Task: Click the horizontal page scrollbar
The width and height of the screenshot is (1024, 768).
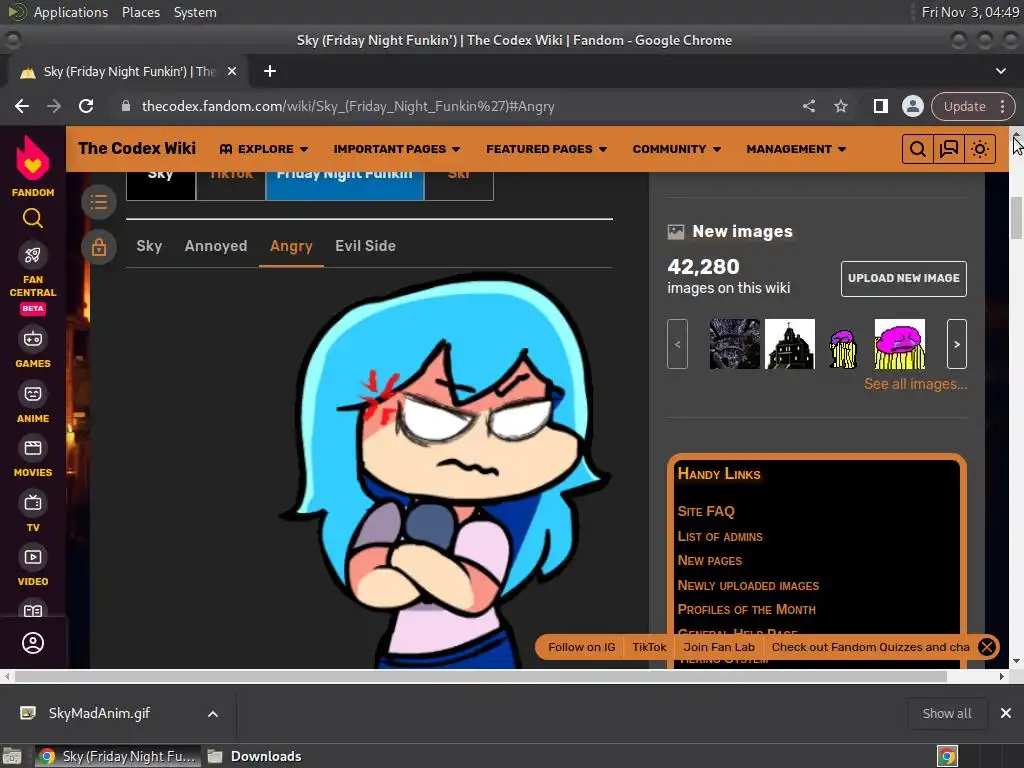Action: click(x=481, y=677)
